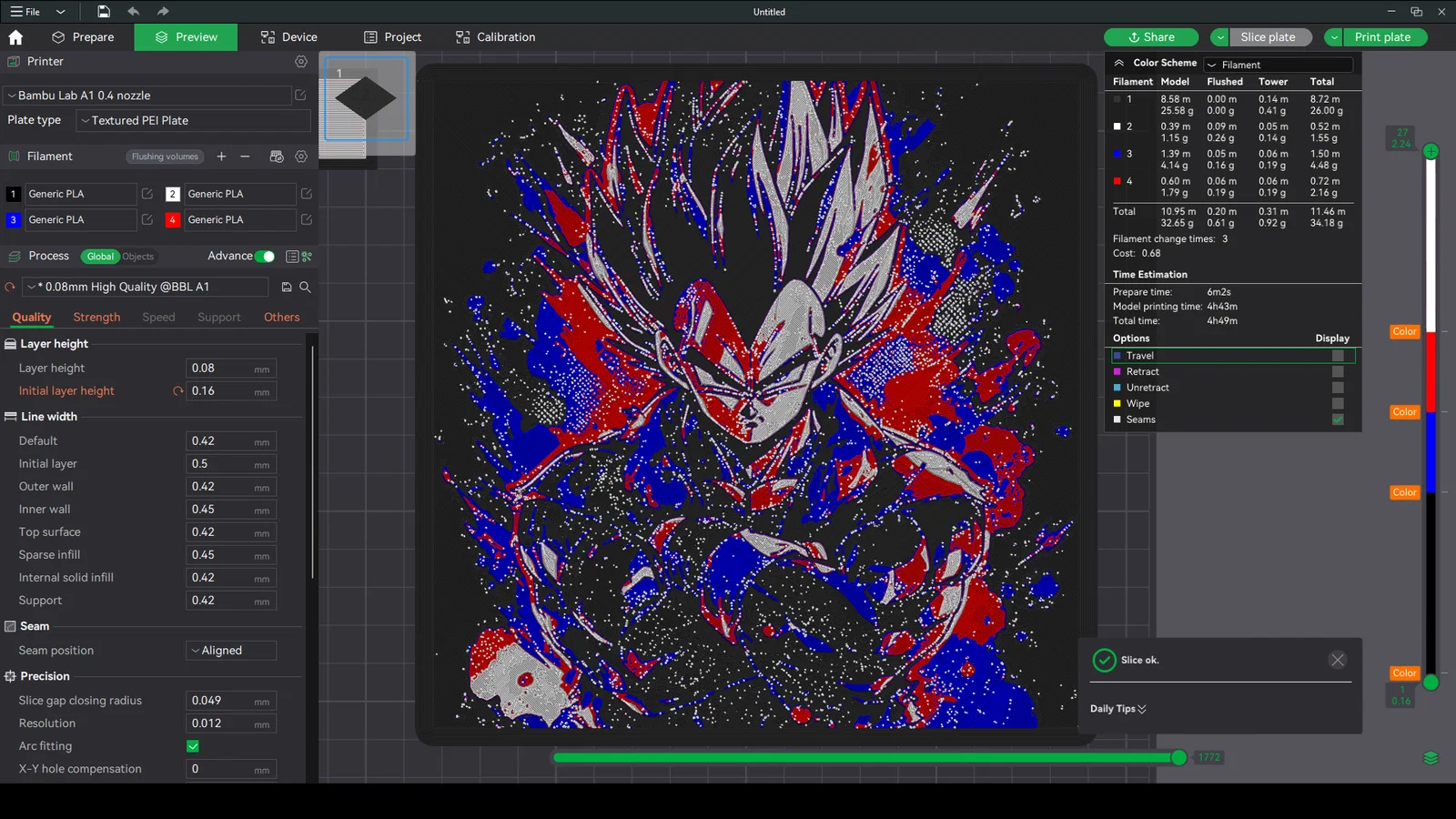Viewport: 1456px width, 819px height.
Task: Click the search process settings icon
Action: [x=305, y=287]
